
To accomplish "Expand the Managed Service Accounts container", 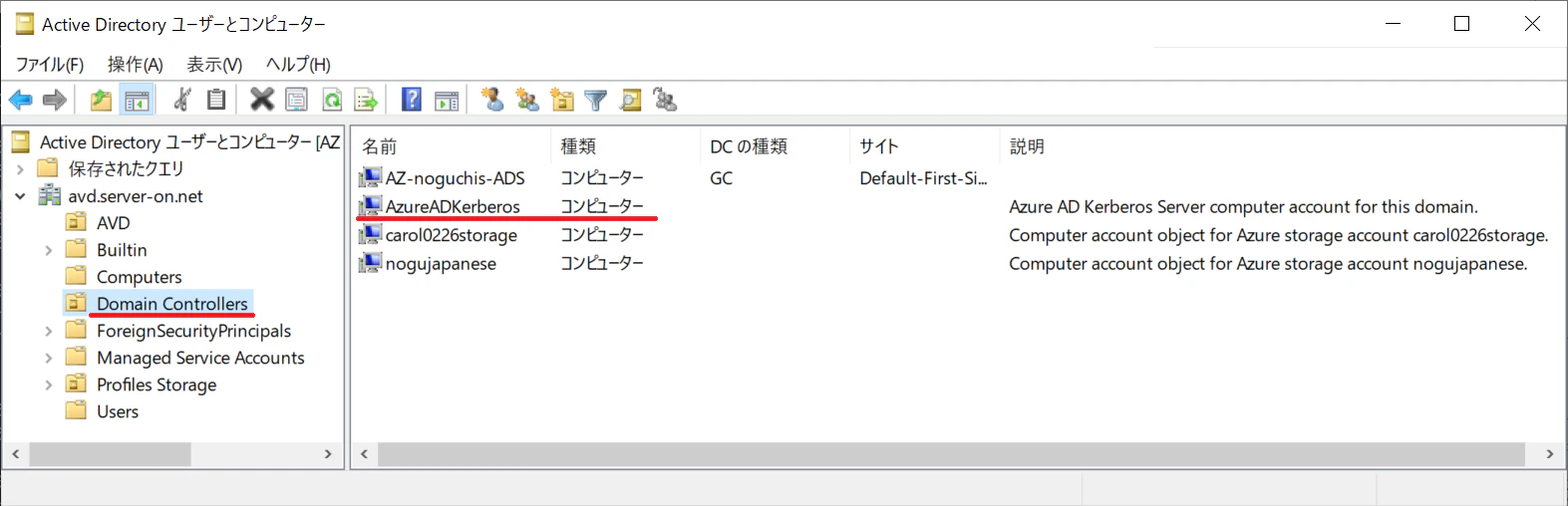I will click(x=48, y=358).
